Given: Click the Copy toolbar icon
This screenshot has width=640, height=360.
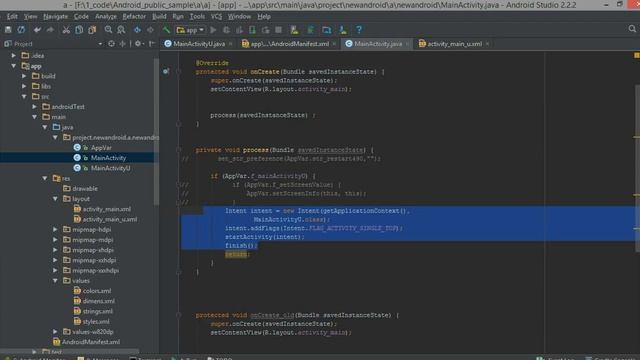Looking at the screenshot, I should 79,29.
